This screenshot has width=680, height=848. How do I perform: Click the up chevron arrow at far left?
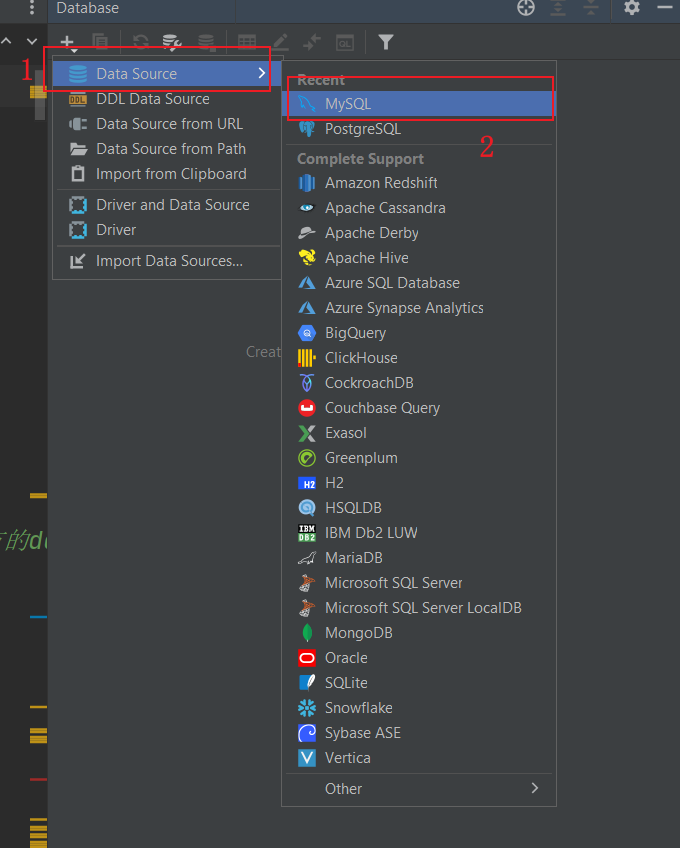click(x=6, y=41)
